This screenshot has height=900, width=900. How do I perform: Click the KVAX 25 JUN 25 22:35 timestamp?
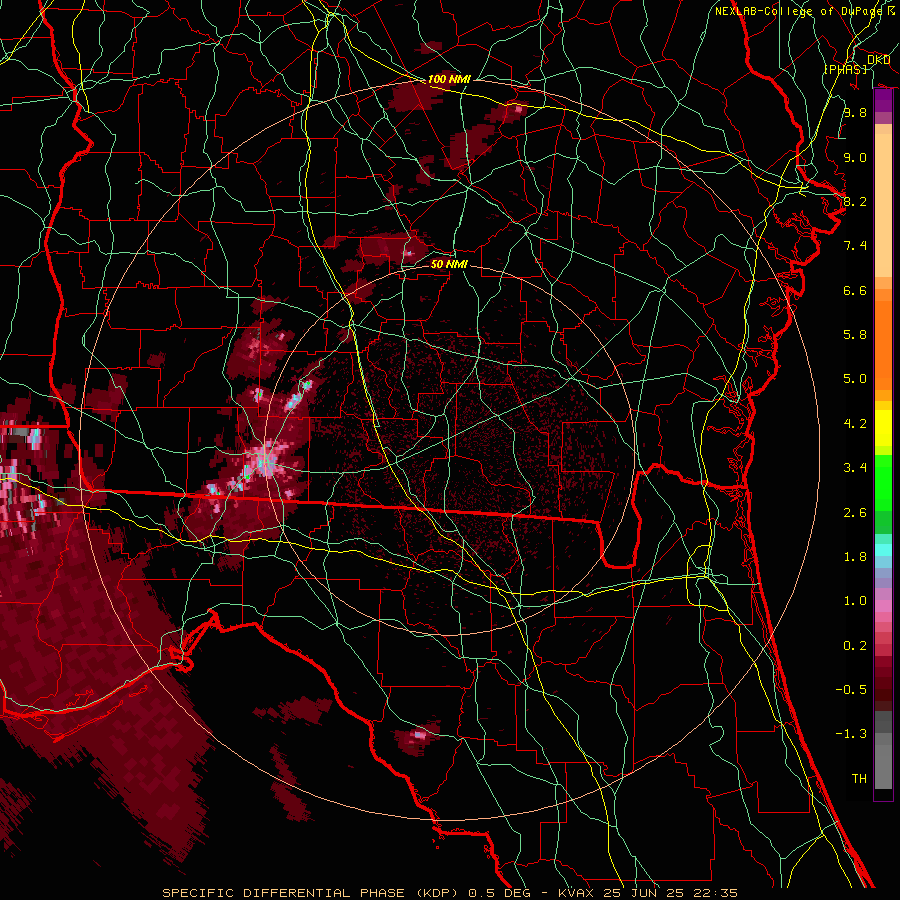[648, 893]
